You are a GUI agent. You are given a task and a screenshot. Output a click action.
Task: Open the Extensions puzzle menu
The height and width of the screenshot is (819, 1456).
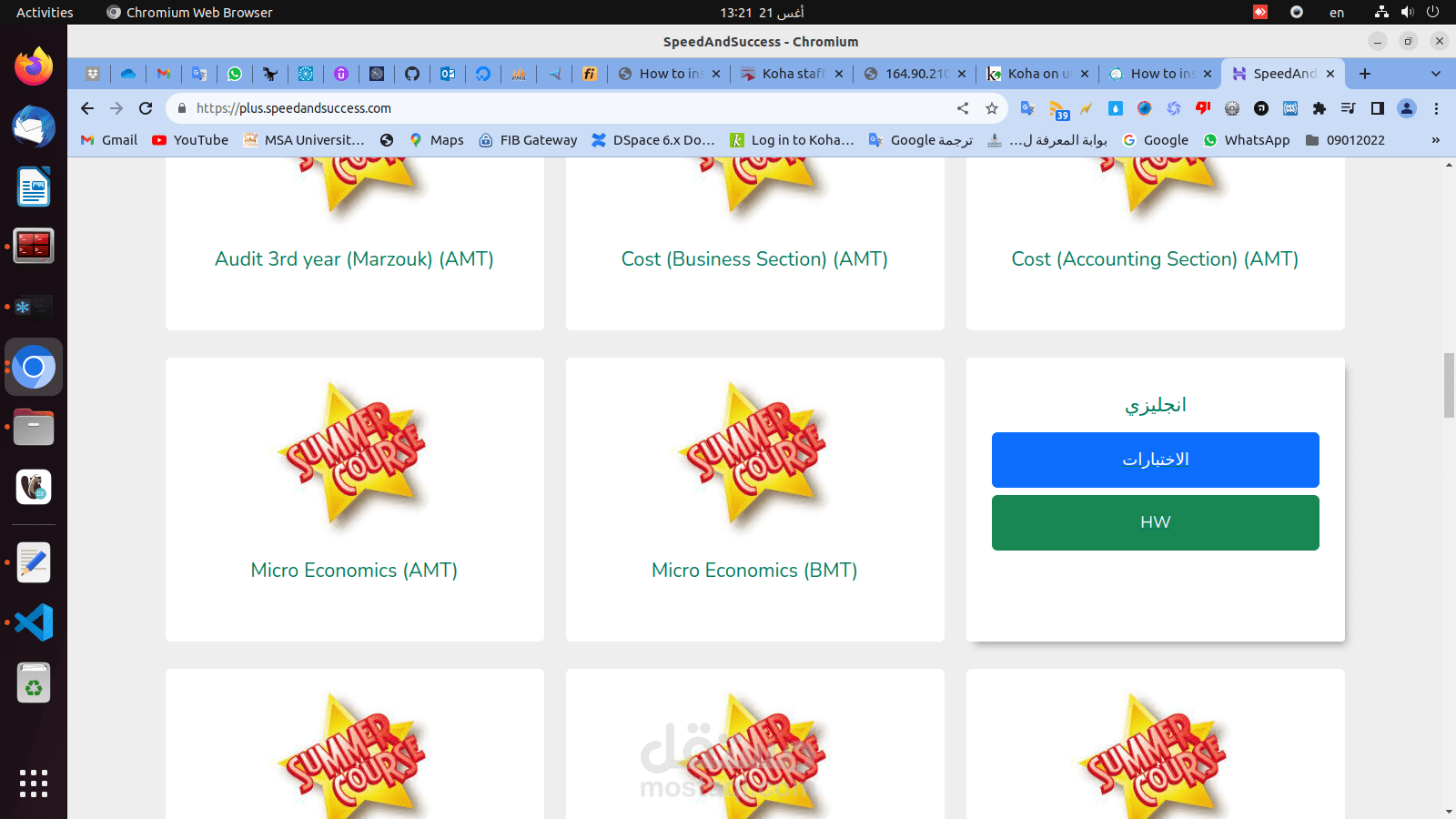(x=1319, y=108)
